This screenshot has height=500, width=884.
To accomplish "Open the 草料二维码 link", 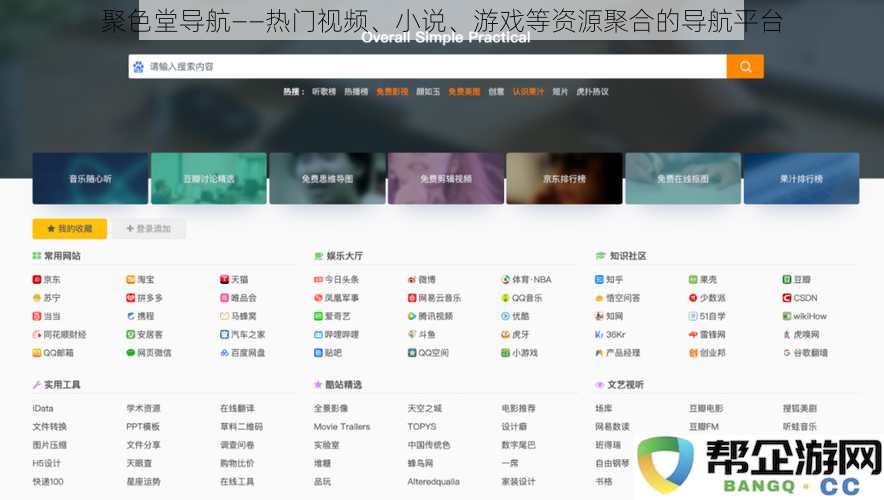I will pos(241,427).
